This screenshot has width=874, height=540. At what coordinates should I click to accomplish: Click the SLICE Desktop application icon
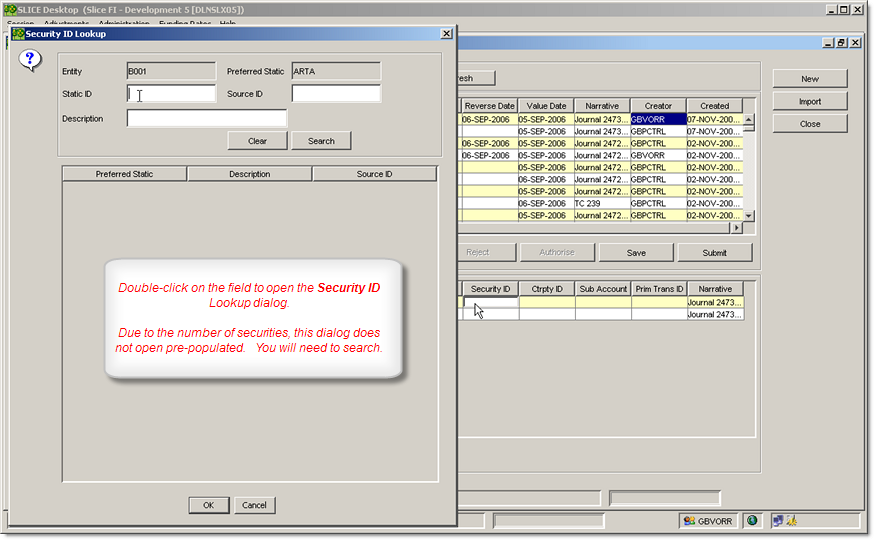click(x=10, y=9)
